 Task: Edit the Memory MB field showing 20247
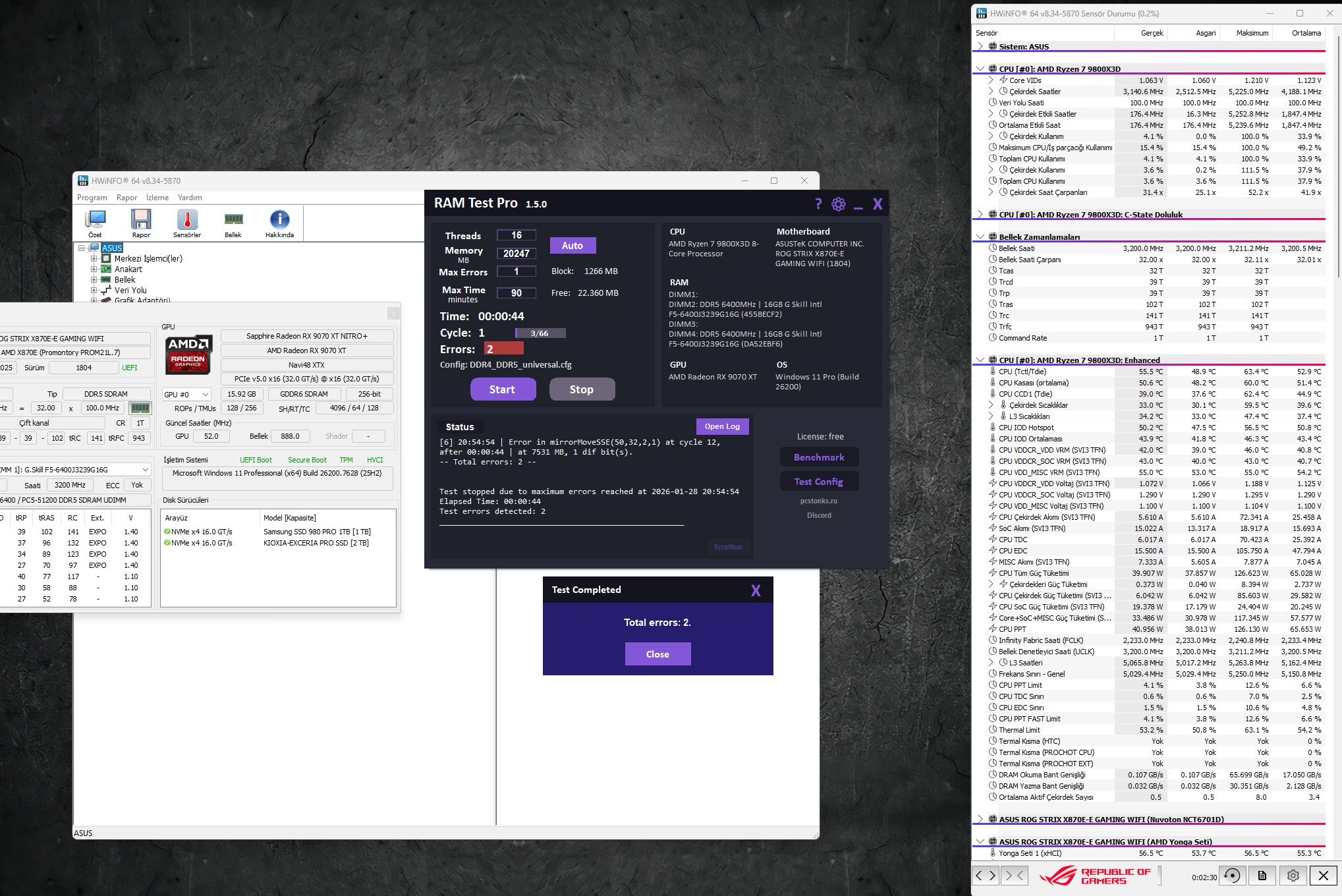(517, 254)
